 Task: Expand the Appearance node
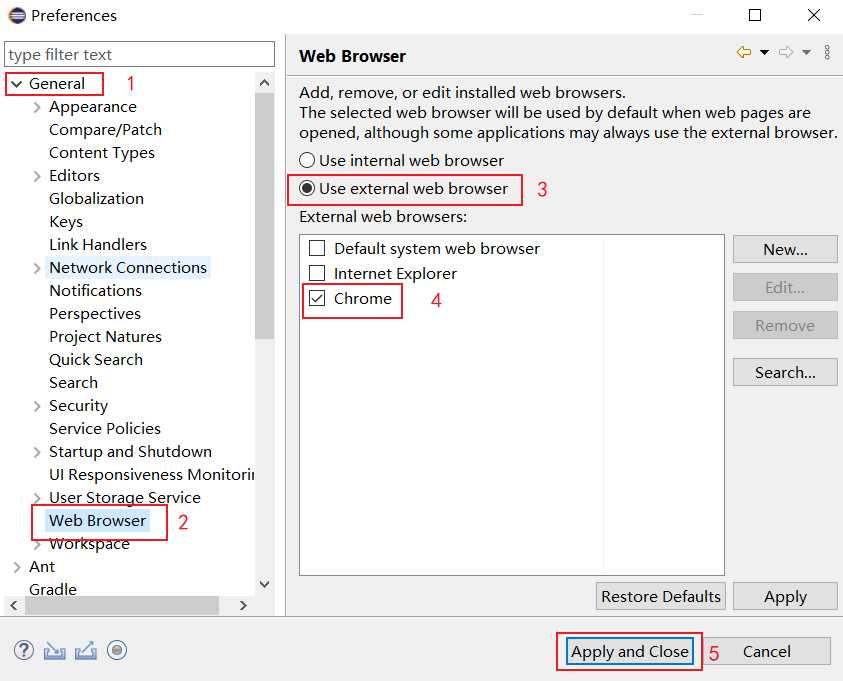point(37,107)
